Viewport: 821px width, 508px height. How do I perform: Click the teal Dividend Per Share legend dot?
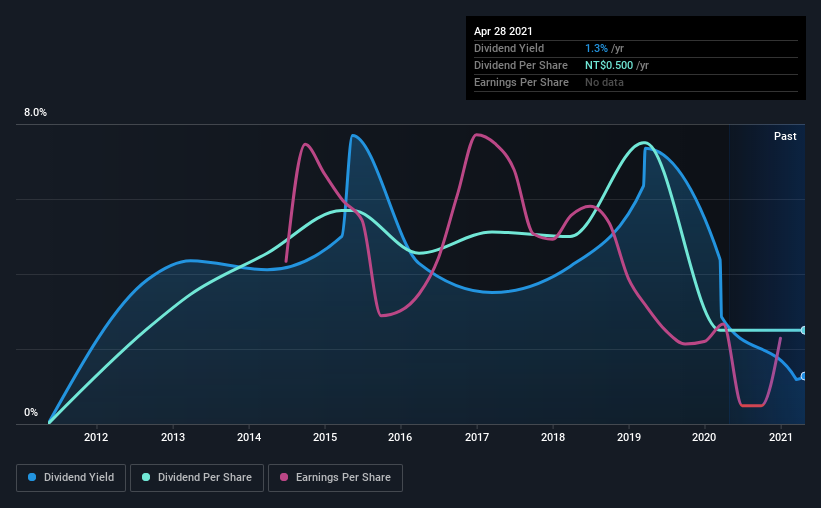coord(146,477)
